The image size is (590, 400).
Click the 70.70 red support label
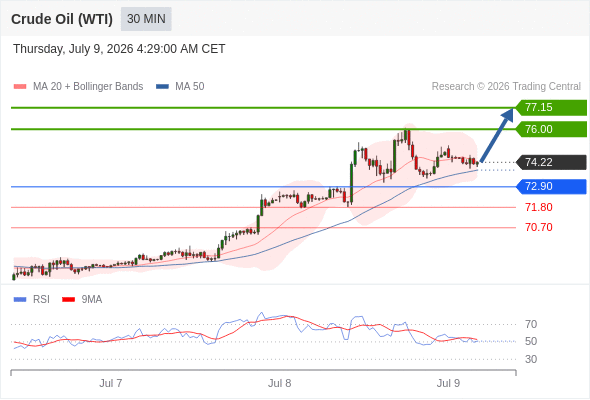[x=539, y=227]
